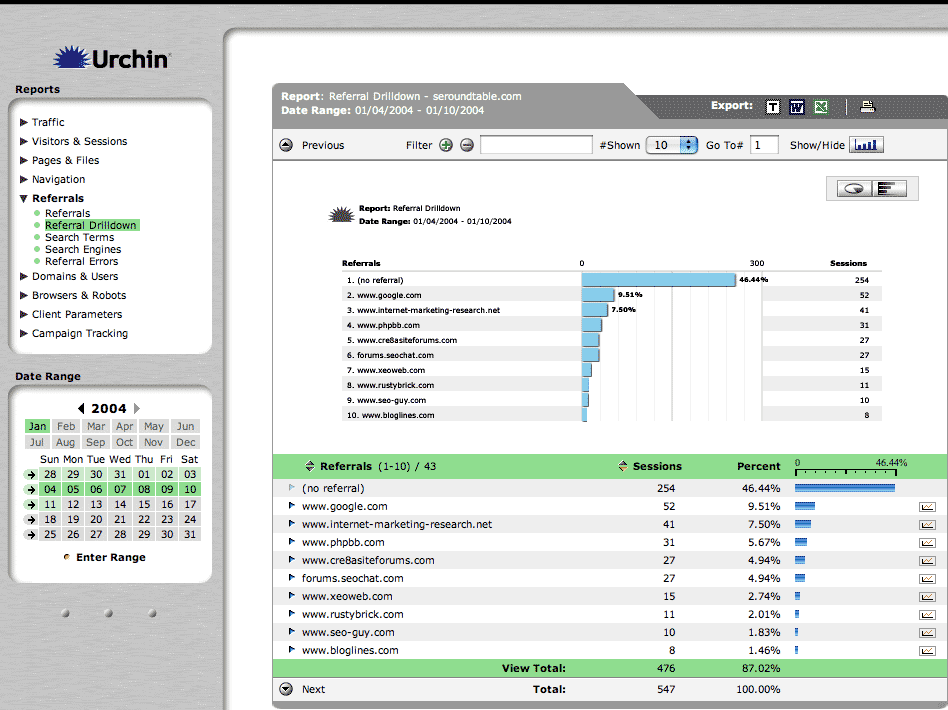Select Feb in month picker
The width and height of the screenshot is (948, 710).
(66, 426)
